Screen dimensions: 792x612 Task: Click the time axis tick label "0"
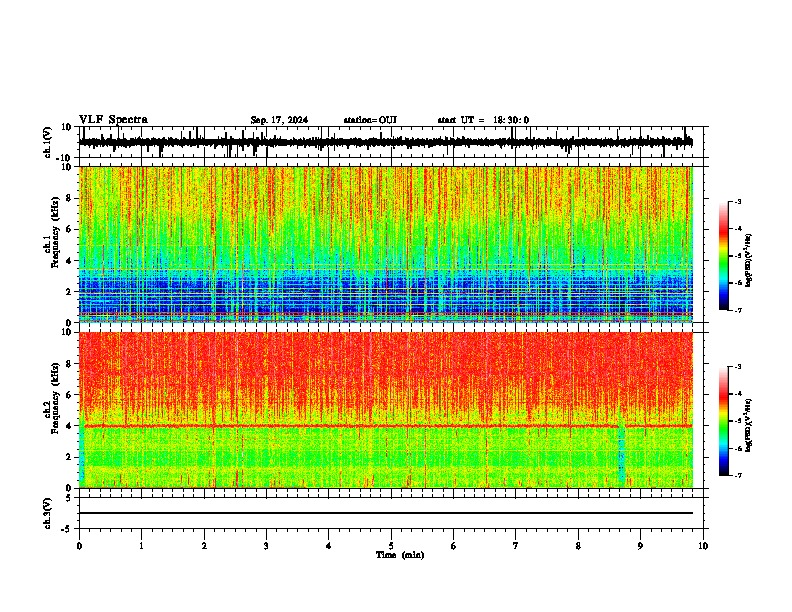pos(79,546)
